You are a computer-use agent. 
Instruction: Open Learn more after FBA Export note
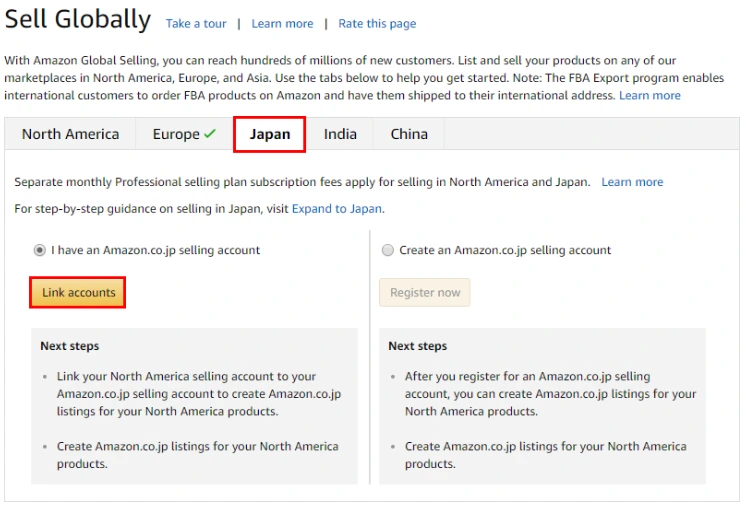(649, 96)
